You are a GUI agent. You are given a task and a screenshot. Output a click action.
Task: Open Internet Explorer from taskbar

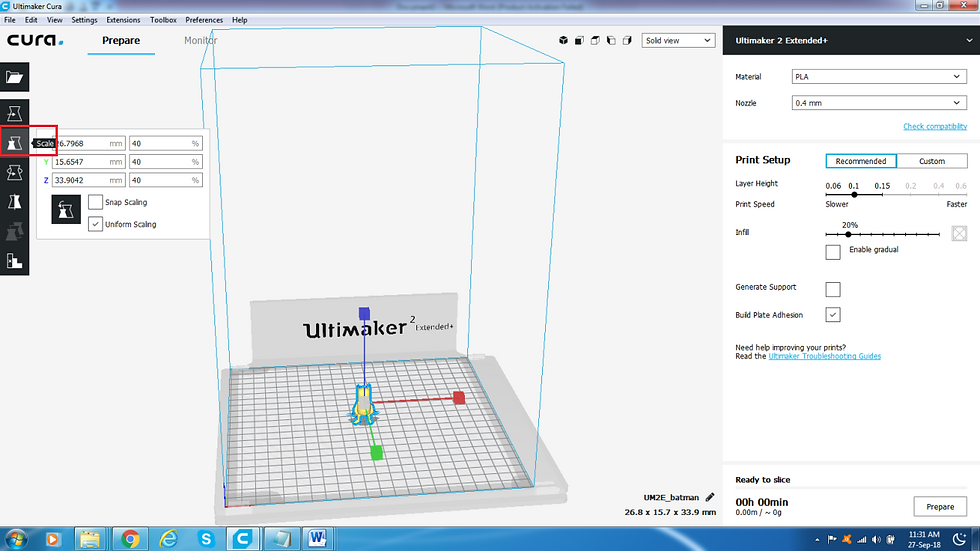click(x=168, y=539)
